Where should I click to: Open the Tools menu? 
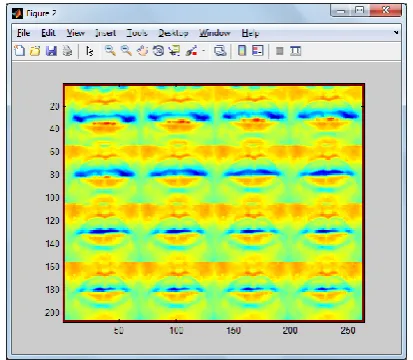pyautogui.click(x=137, y=33)
